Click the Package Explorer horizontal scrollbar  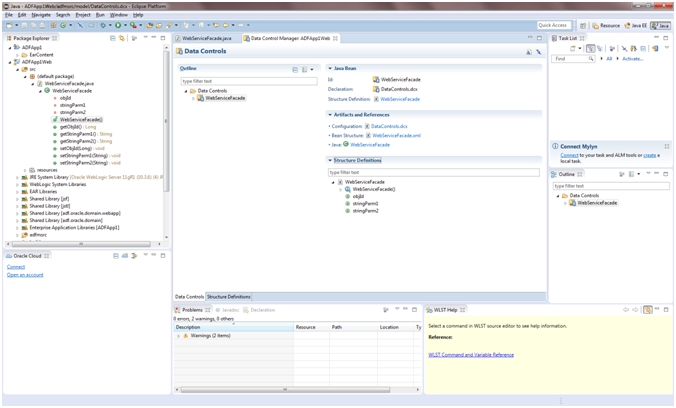pyautogui.click(x=81, y=244)
